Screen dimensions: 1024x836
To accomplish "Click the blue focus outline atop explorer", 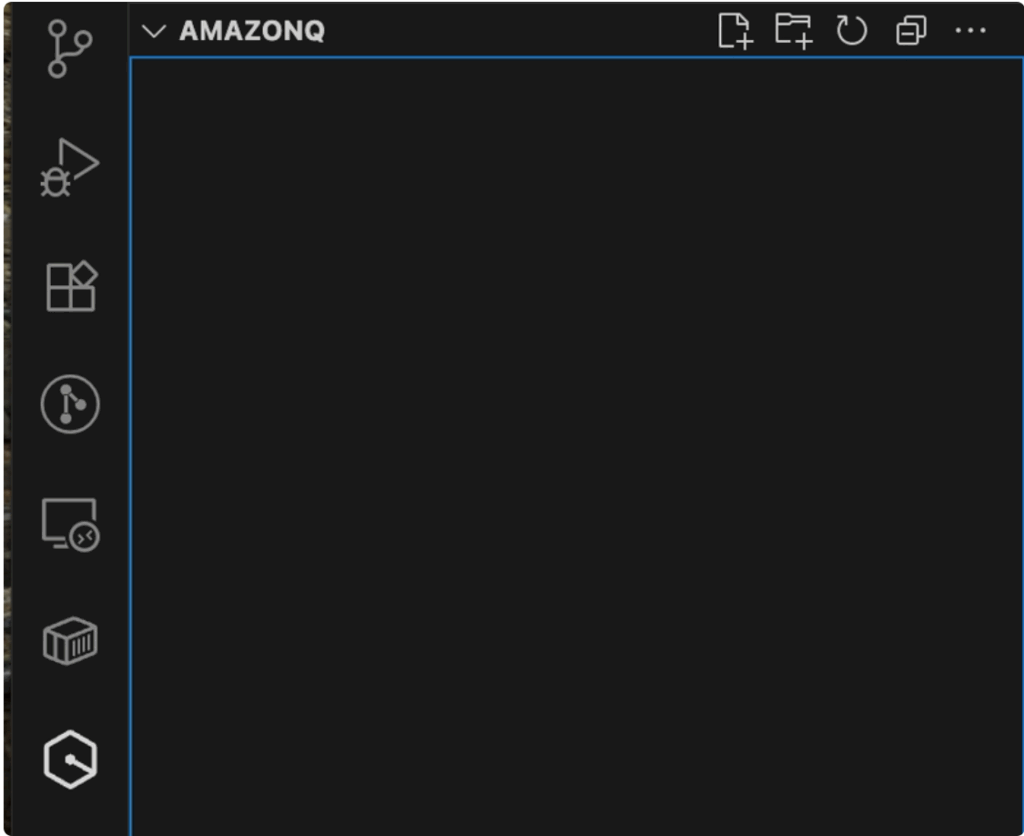I will [x=575, y=58].
